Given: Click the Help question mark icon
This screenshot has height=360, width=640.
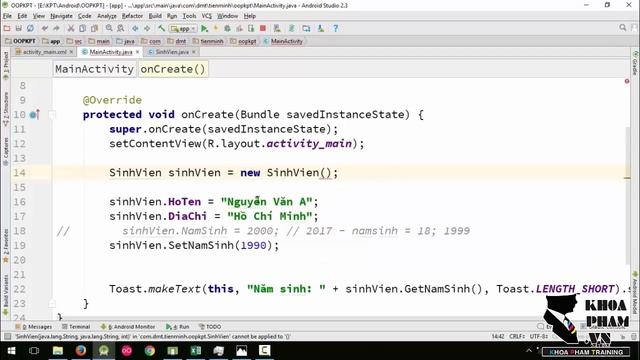Looking at the screenshot, I should pyautogui.click(x=336, y=28).
